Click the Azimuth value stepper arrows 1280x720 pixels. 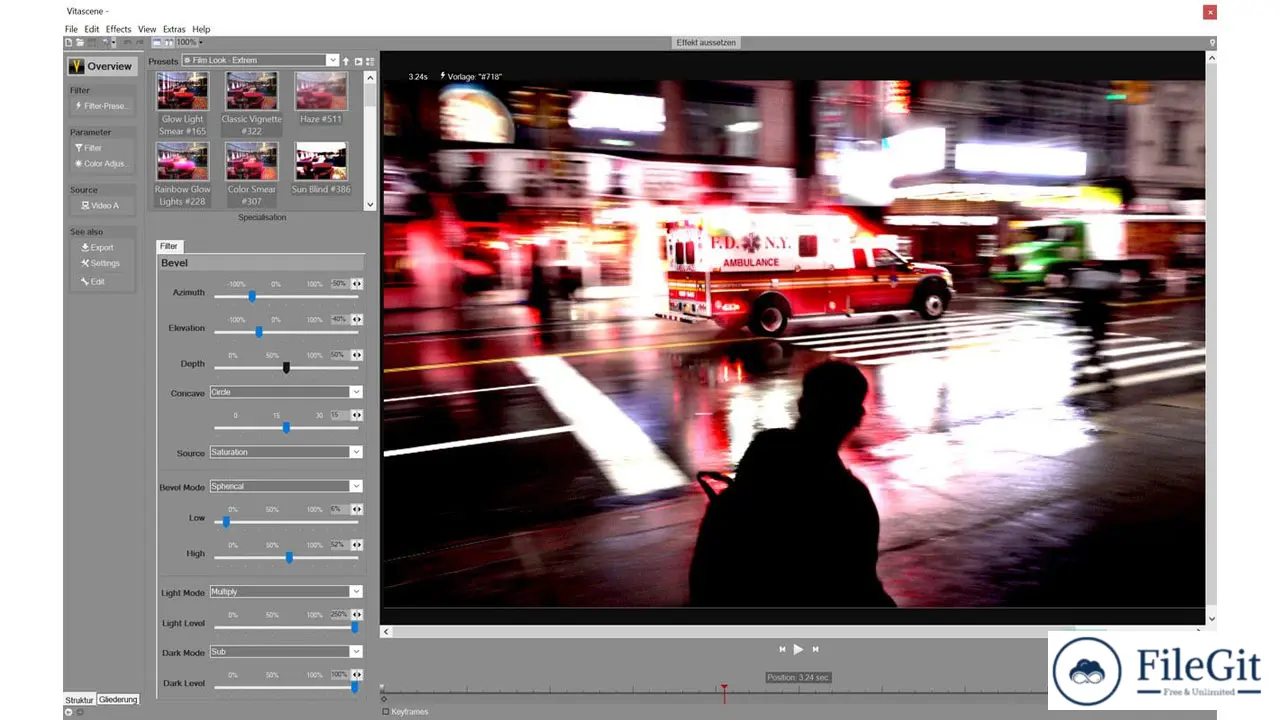(x=357, y=284)
